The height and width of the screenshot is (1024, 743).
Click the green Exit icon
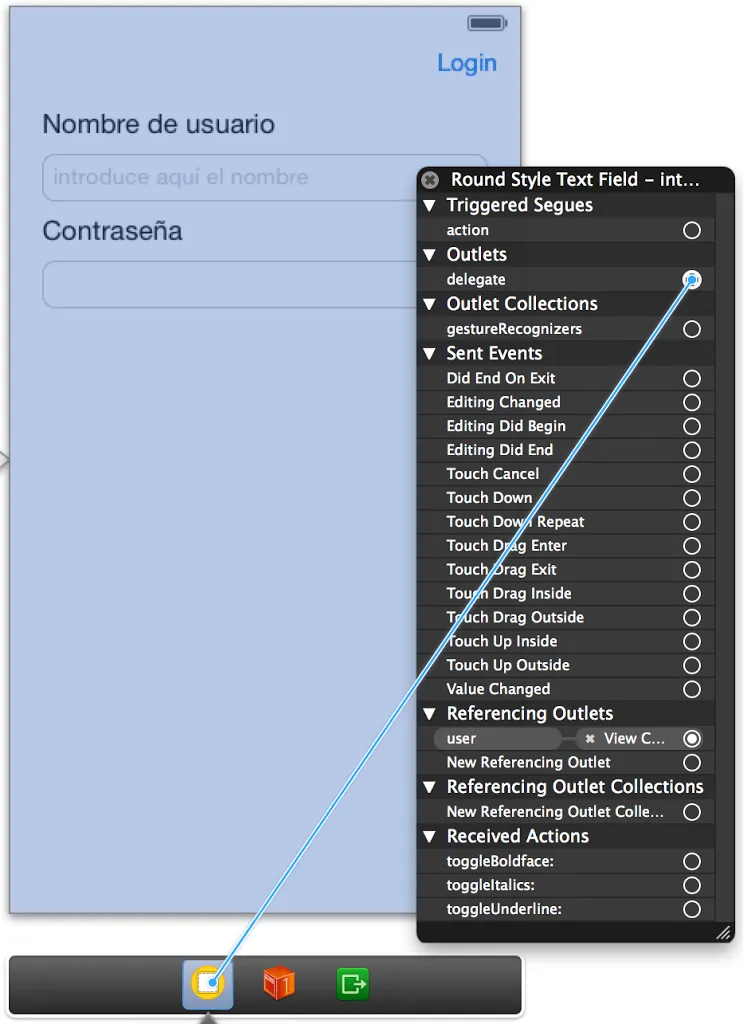point(352,984)
